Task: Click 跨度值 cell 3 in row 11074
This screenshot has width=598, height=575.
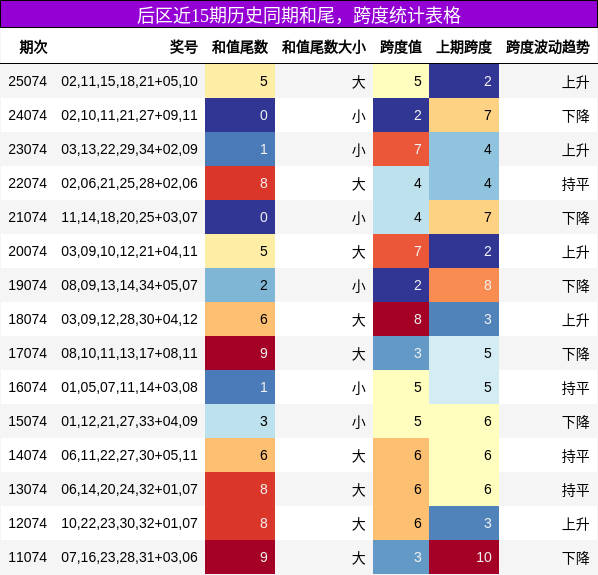Action: click(x=401, y=557)
